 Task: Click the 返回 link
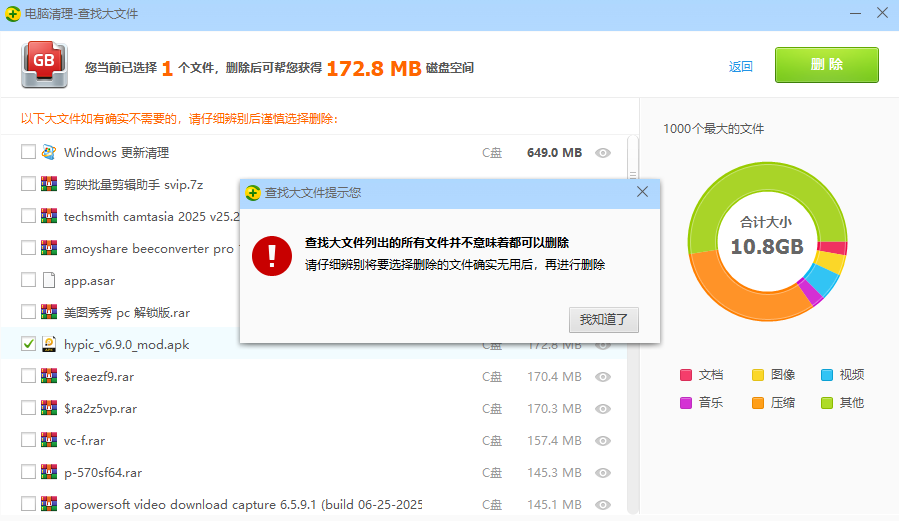tap(740, 66)
